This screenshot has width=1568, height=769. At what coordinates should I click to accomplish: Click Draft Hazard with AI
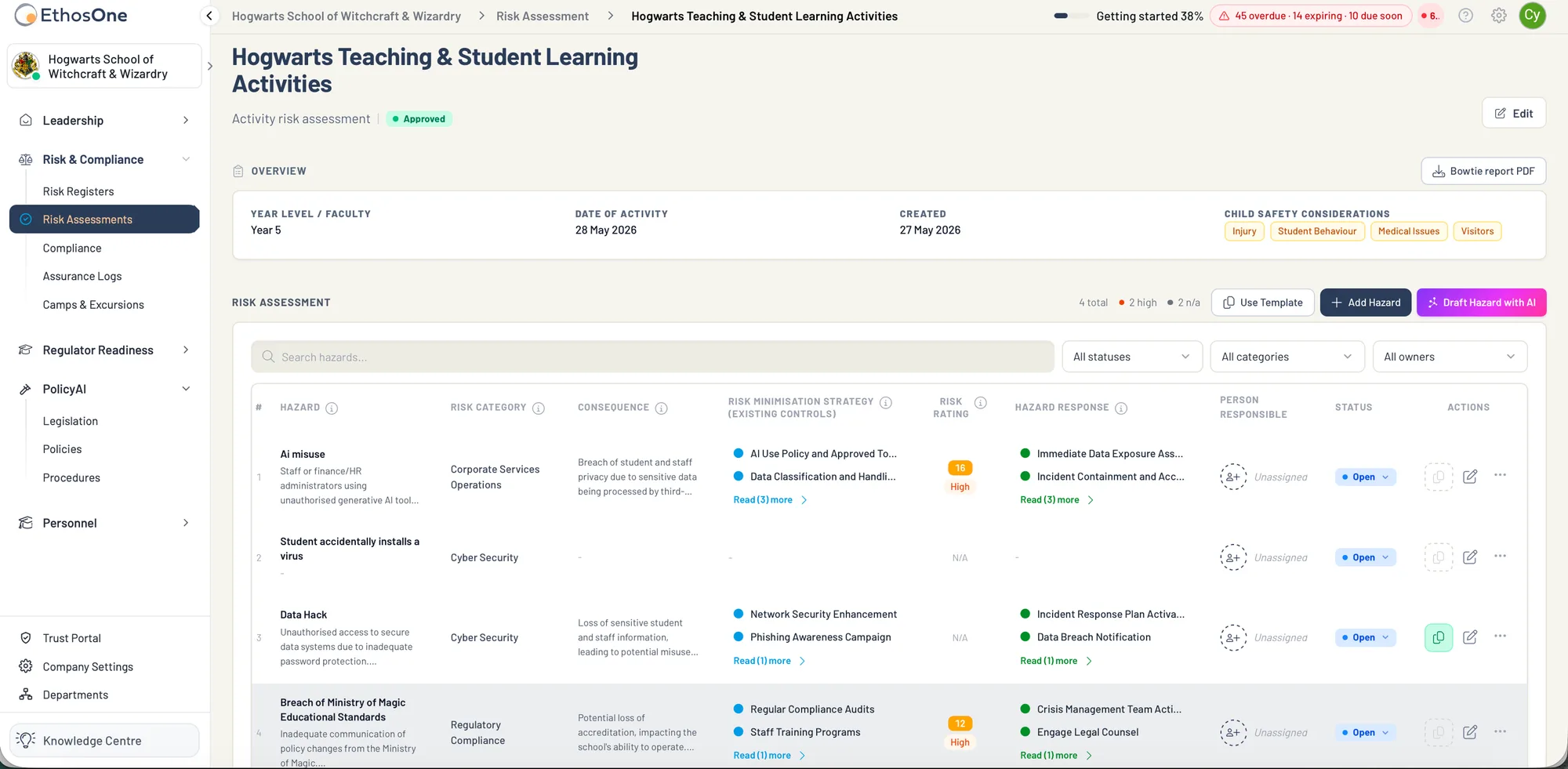[1481, 303]
